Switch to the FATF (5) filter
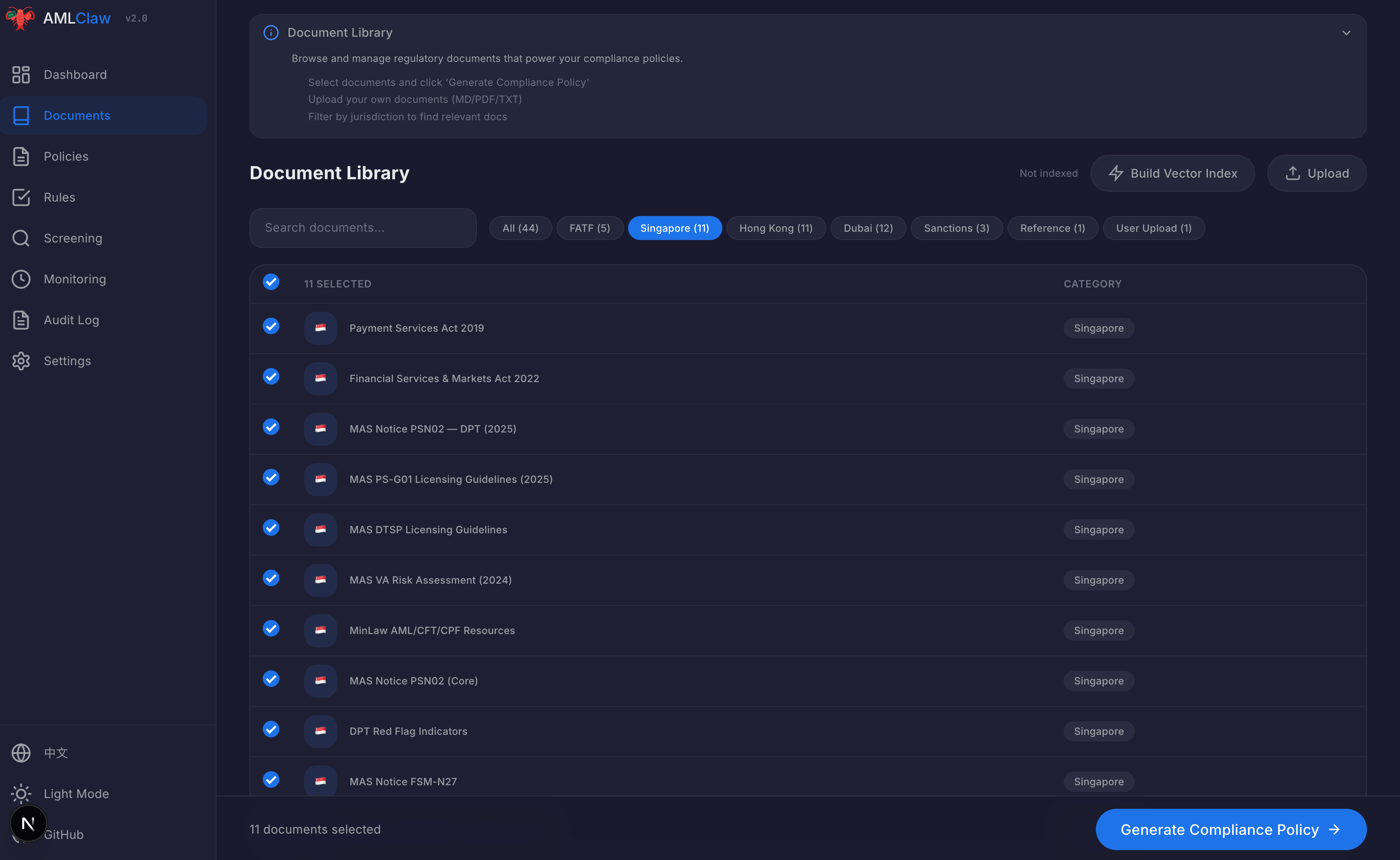 click(x=589, y=228)
